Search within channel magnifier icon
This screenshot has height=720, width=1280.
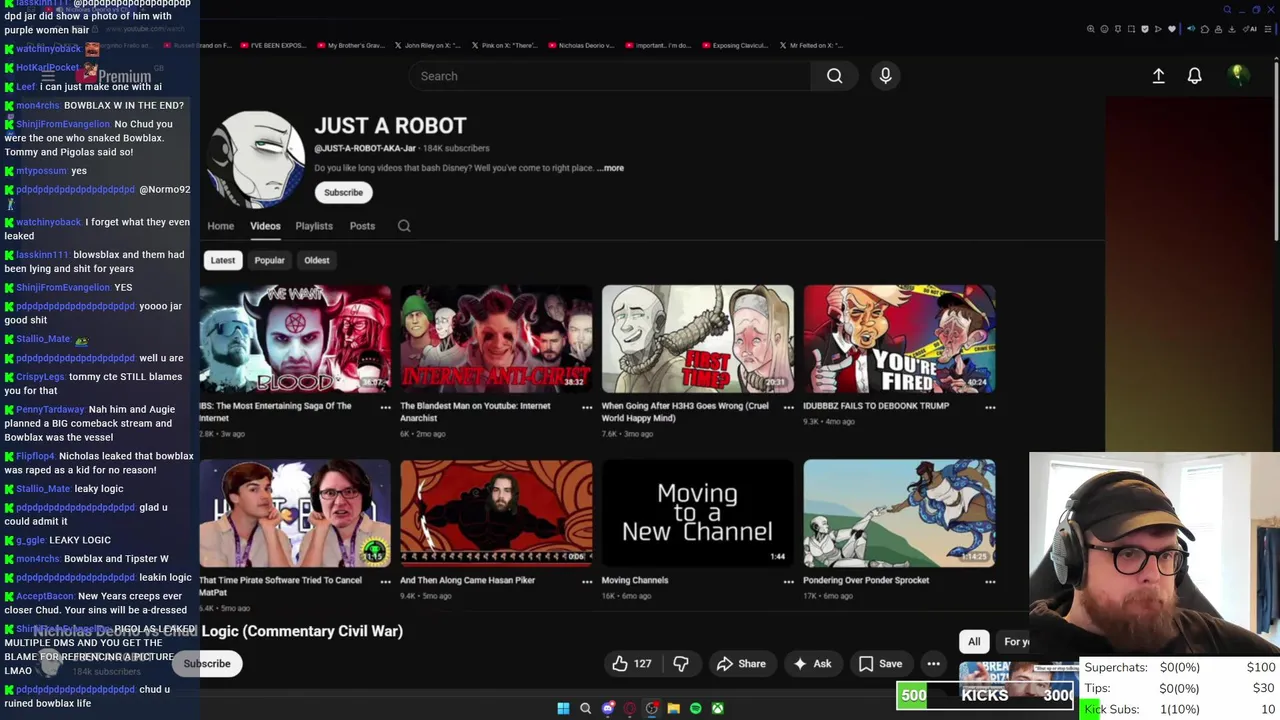tap(404, 226)
